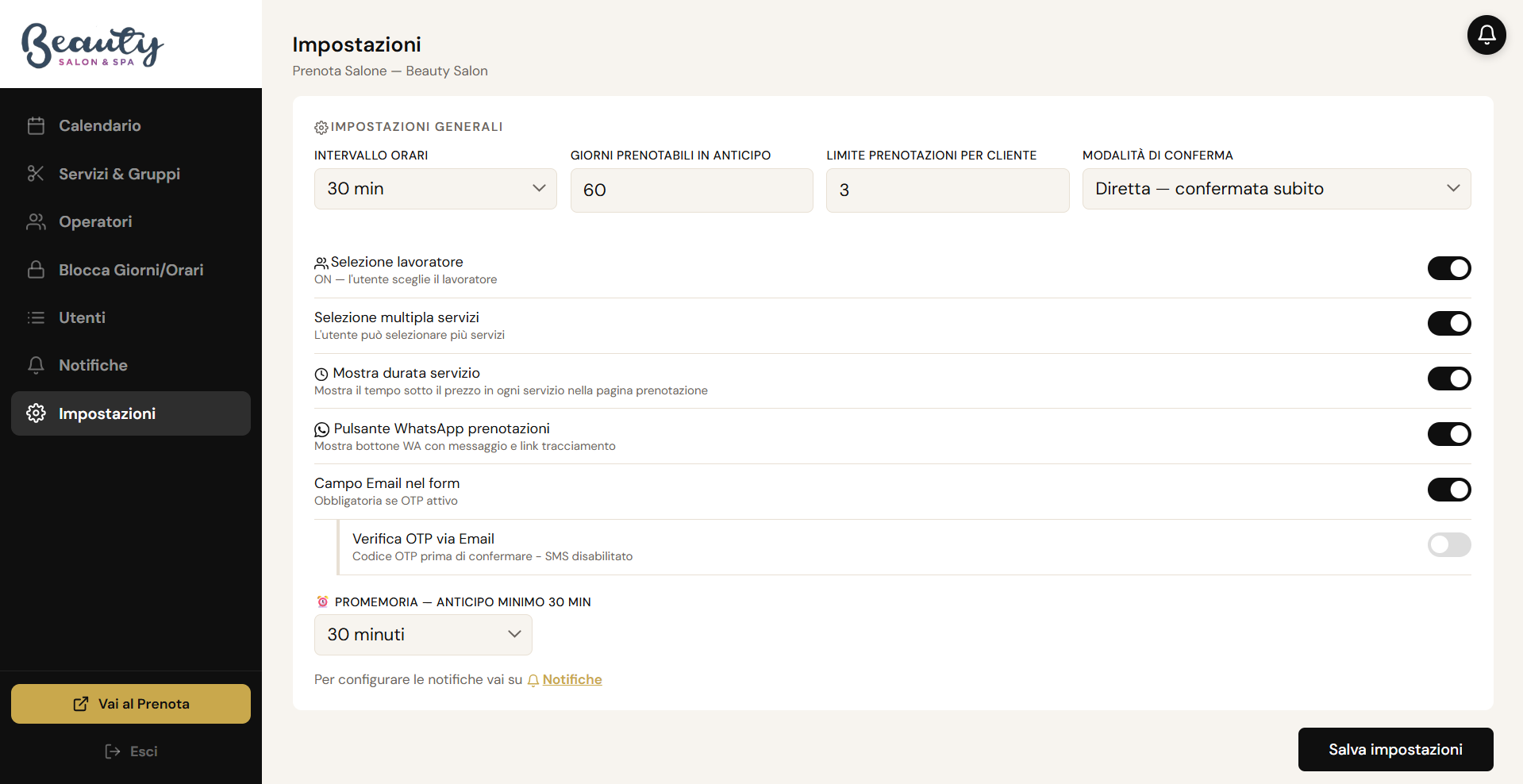Select Impostazioni in the sidebar
Image resolution: width=1523 pixels, height=784 pixels.
[x=131, y=413]
